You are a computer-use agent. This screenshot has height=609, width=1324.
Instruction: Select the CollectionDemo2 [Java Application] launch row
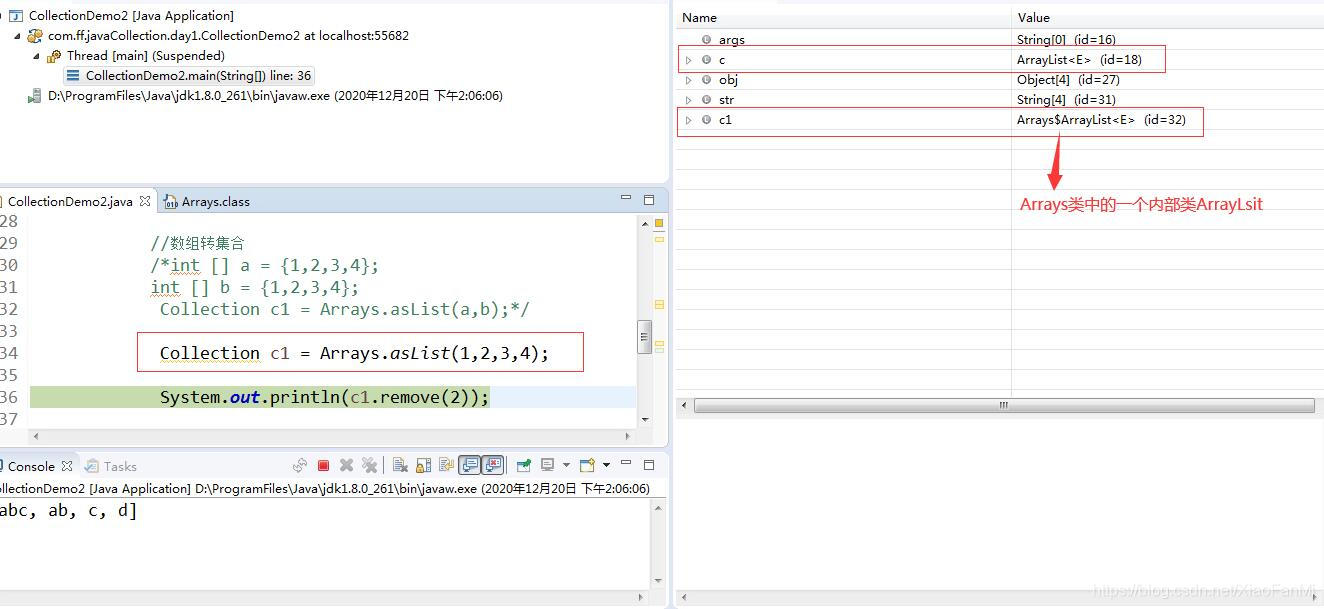pos(131,15)
